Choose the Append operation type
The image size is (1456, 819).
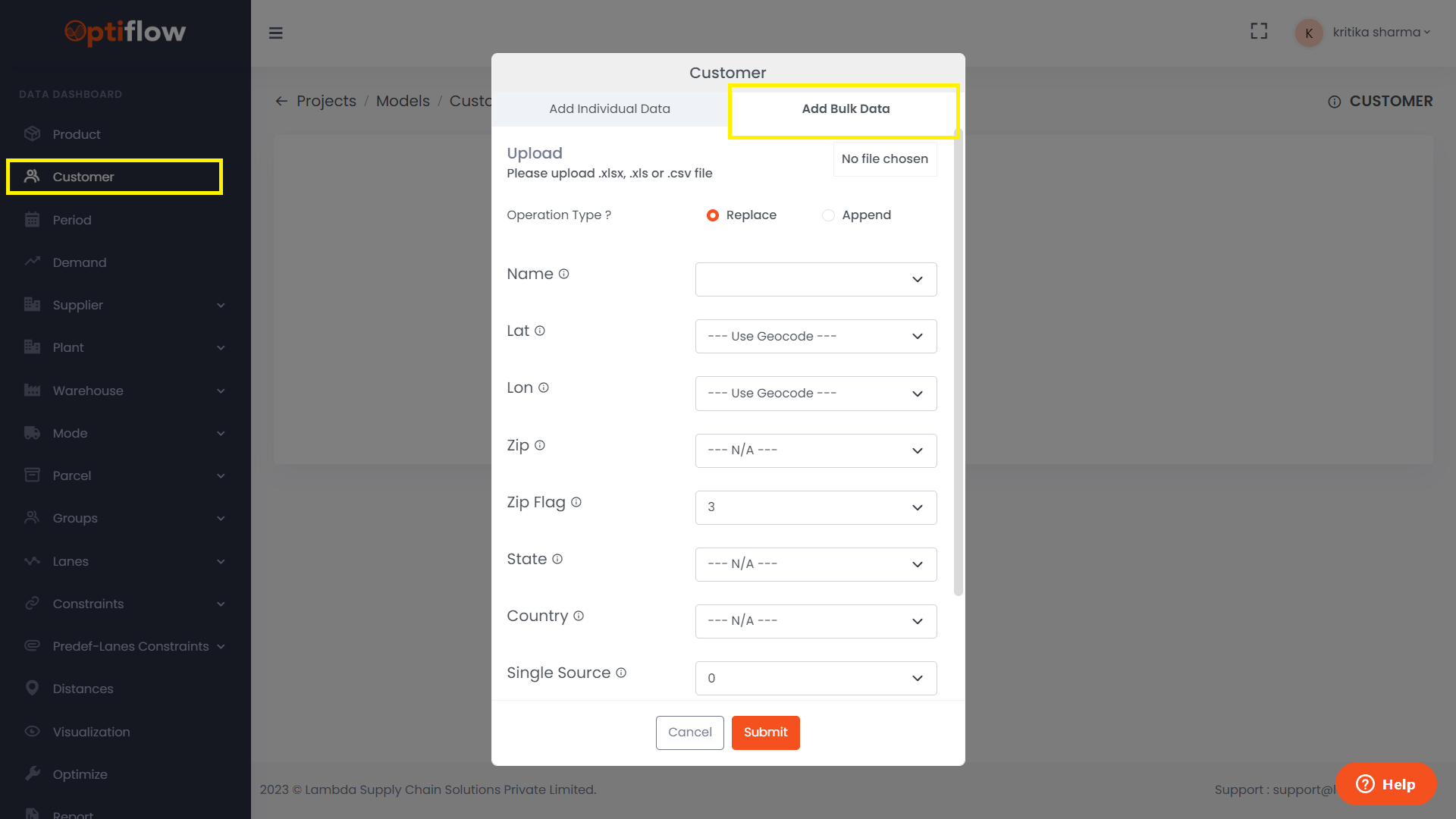pos(828,215)
